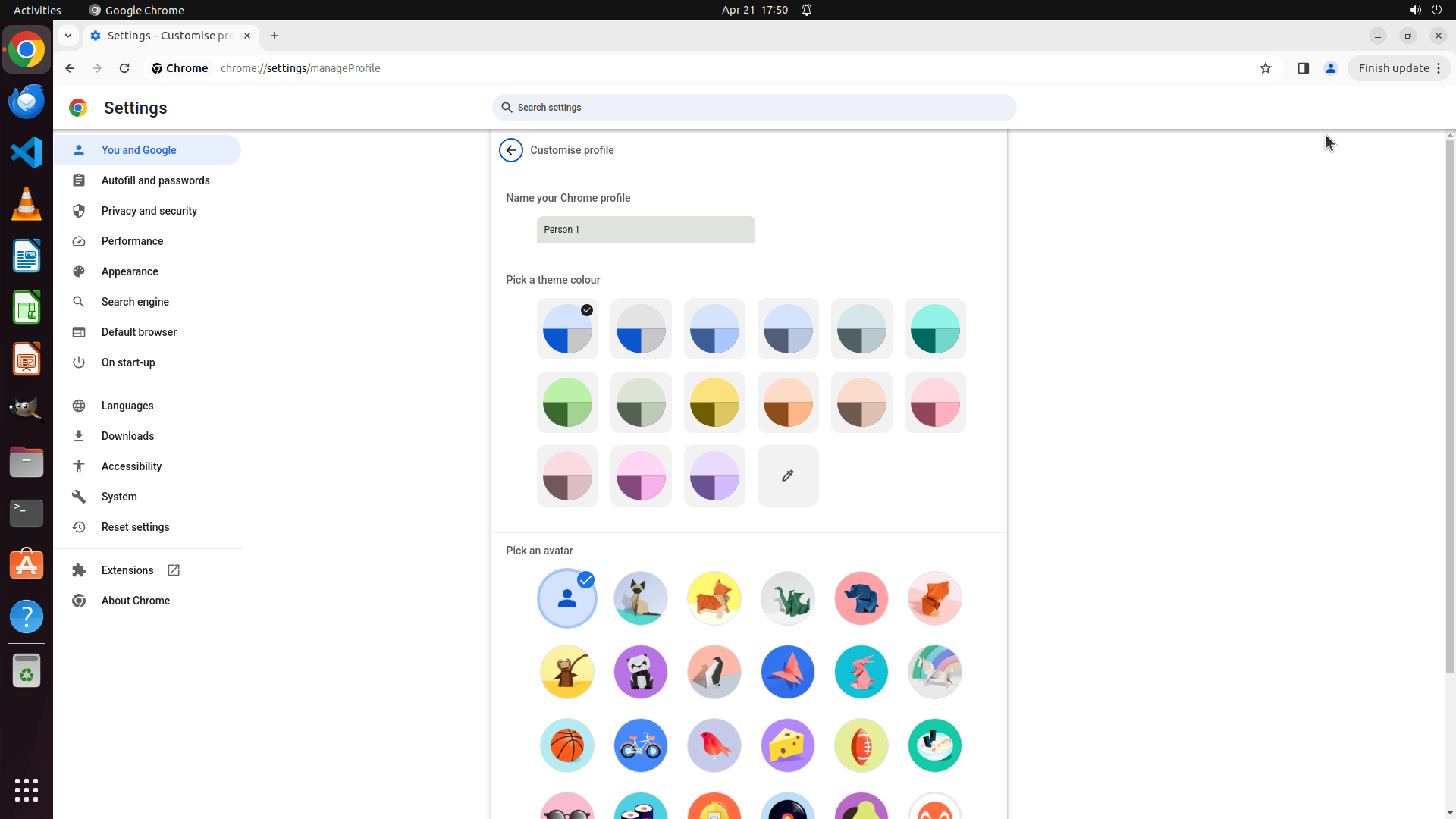The image size is (1456, 819).
Task: Select the basketball avatar
Action: tap(566, 745)
